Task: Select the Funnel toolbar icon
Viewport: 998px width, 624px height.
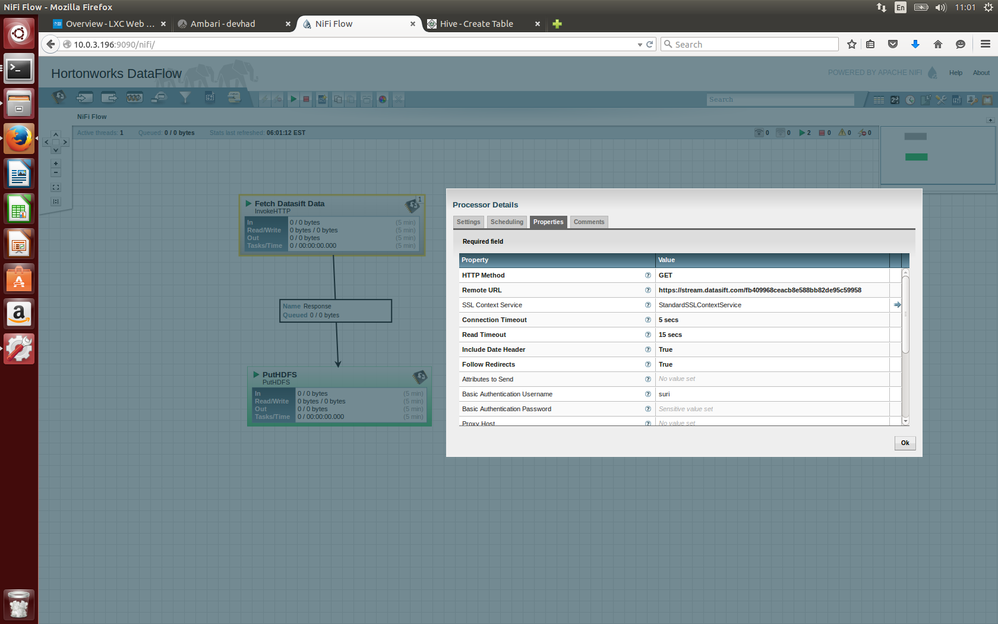Action: pos(185,97)
